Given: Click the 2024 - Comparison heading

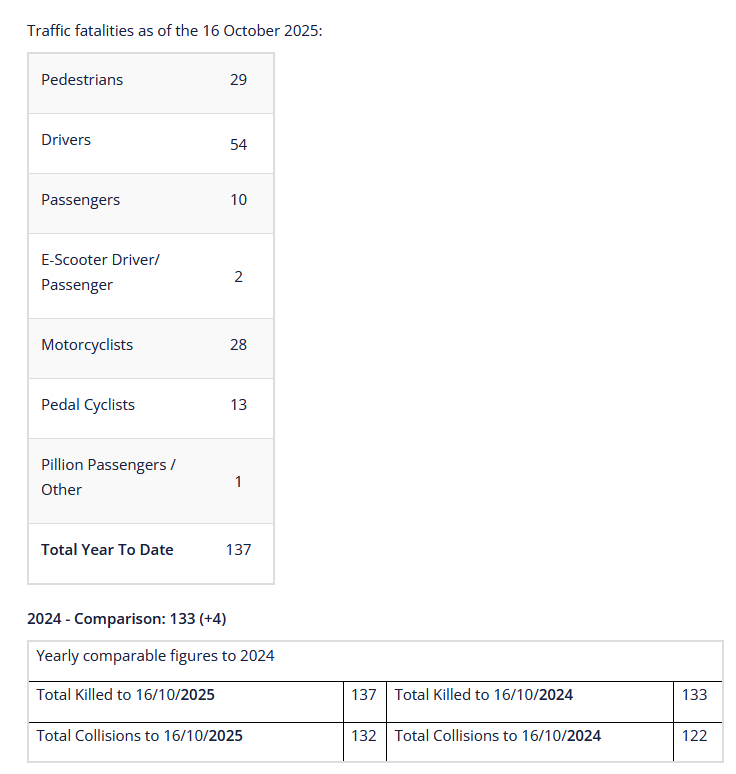Looking at the screenshot, I should pos(127,619).
